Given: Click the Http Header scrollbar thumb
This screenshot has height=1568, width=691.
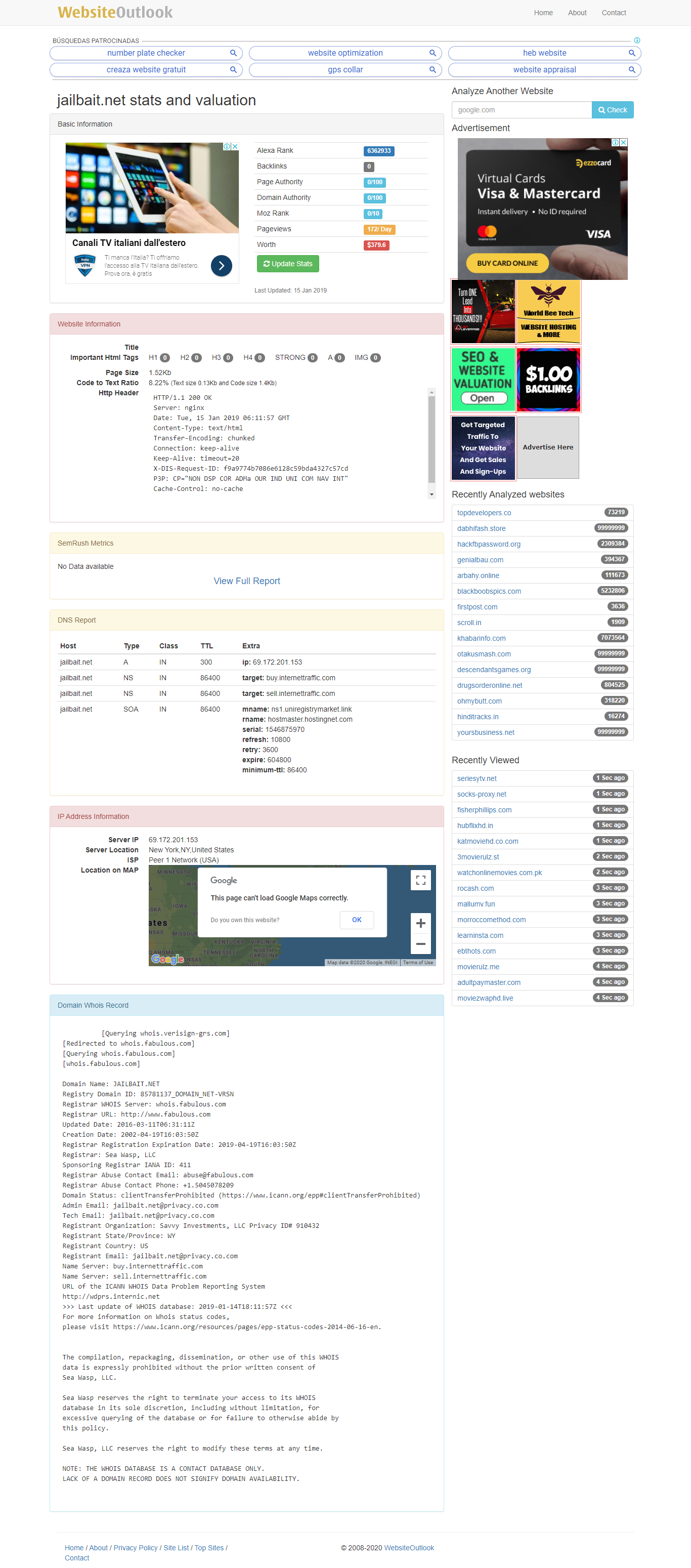Looking at the screenshot, I should [x=431, y=439].
